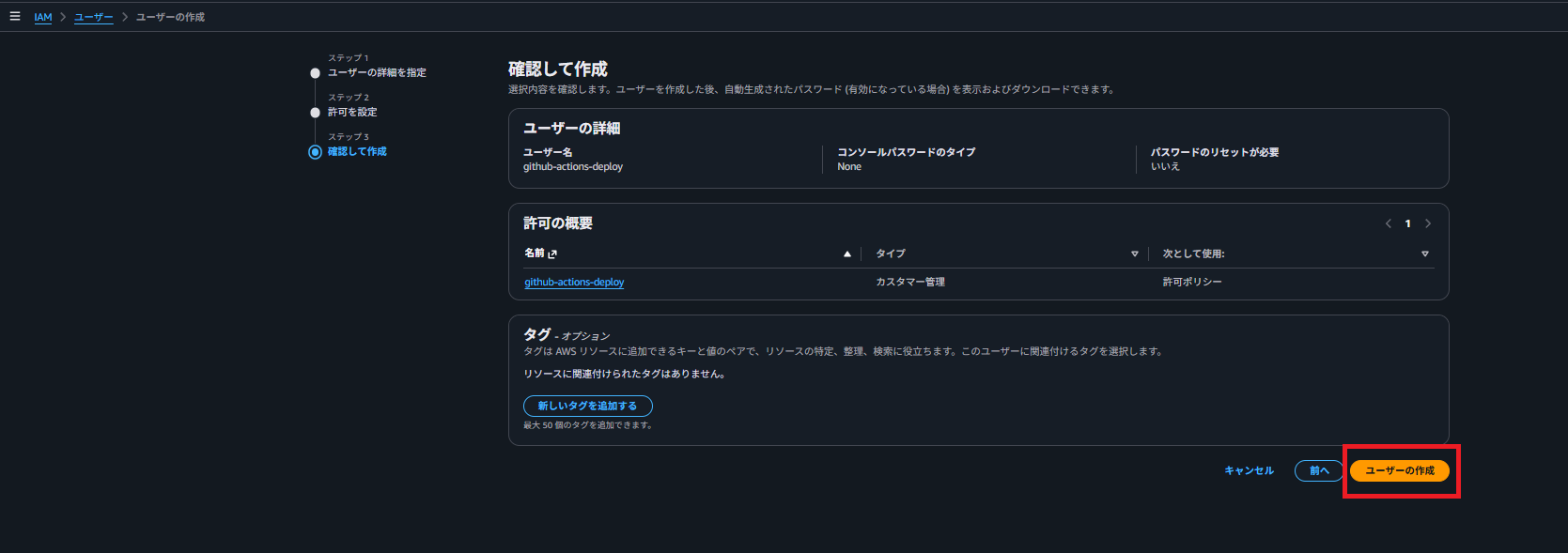
Task: Click step 2 circle indicator
Action: tap(316, 113)
